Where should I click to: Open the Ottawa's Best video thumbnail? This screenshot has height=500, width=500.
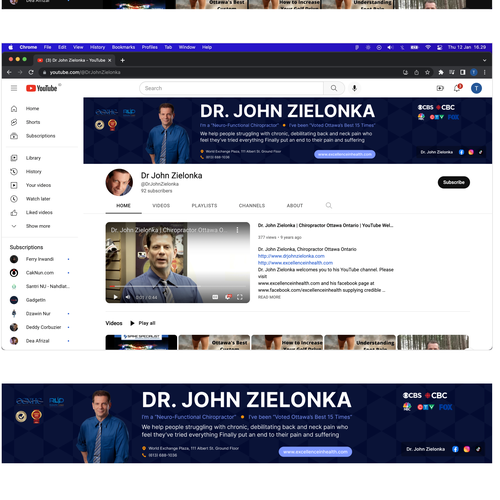[214, 342]
